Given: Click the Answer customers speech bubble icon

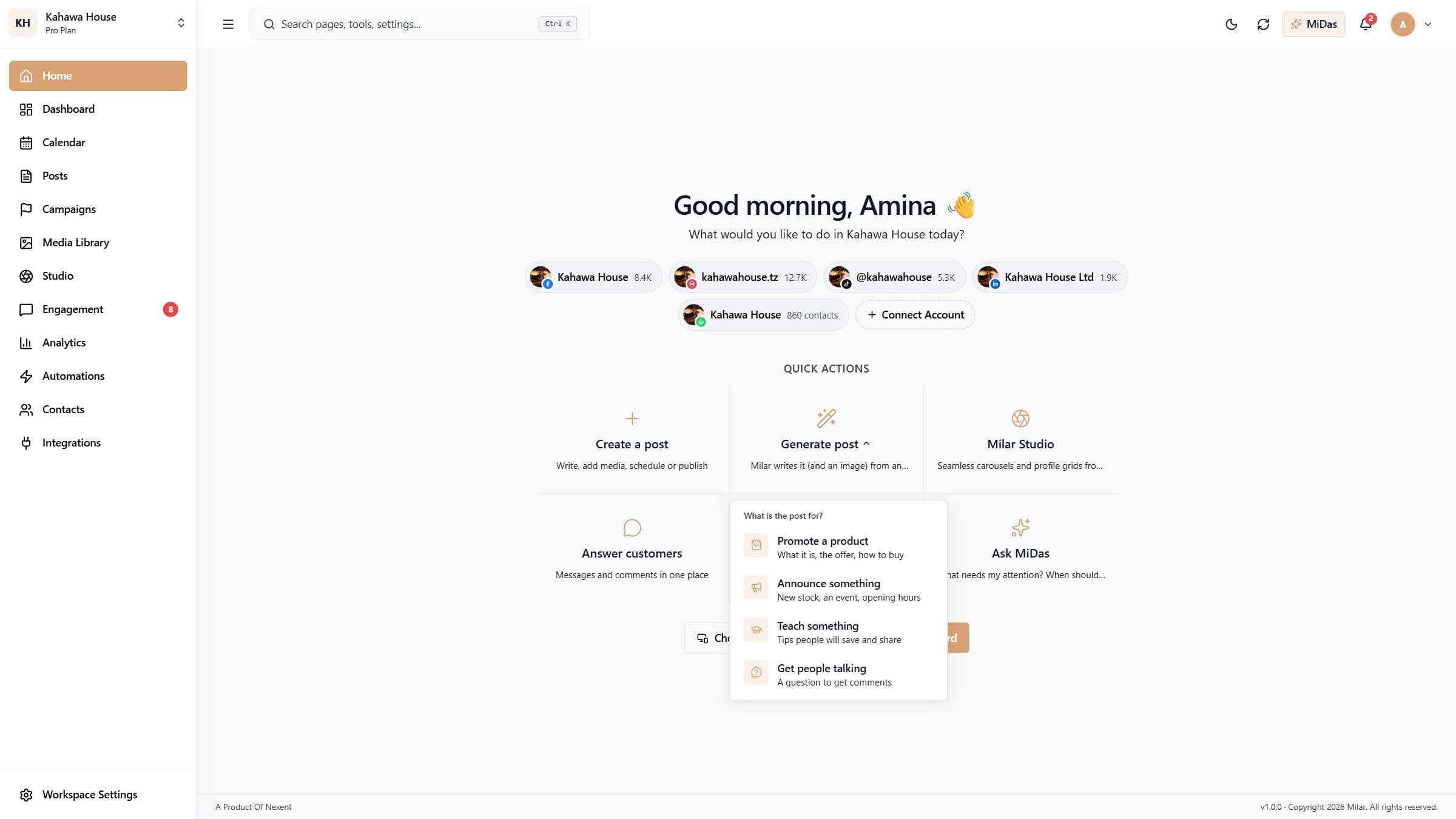Looking at the screenshot, I should [x=632, y=528].
